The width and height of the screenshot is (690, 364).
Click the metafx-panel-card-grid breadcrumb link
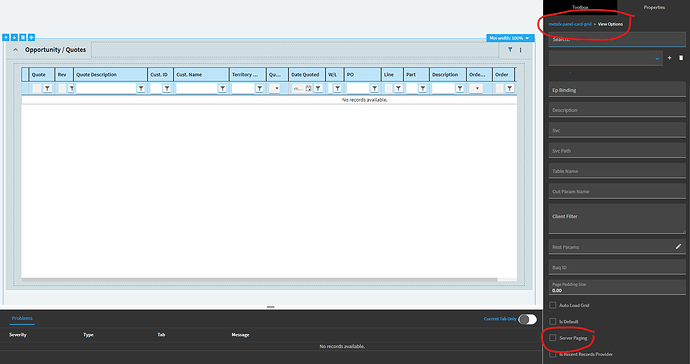[x=570, y=24]
